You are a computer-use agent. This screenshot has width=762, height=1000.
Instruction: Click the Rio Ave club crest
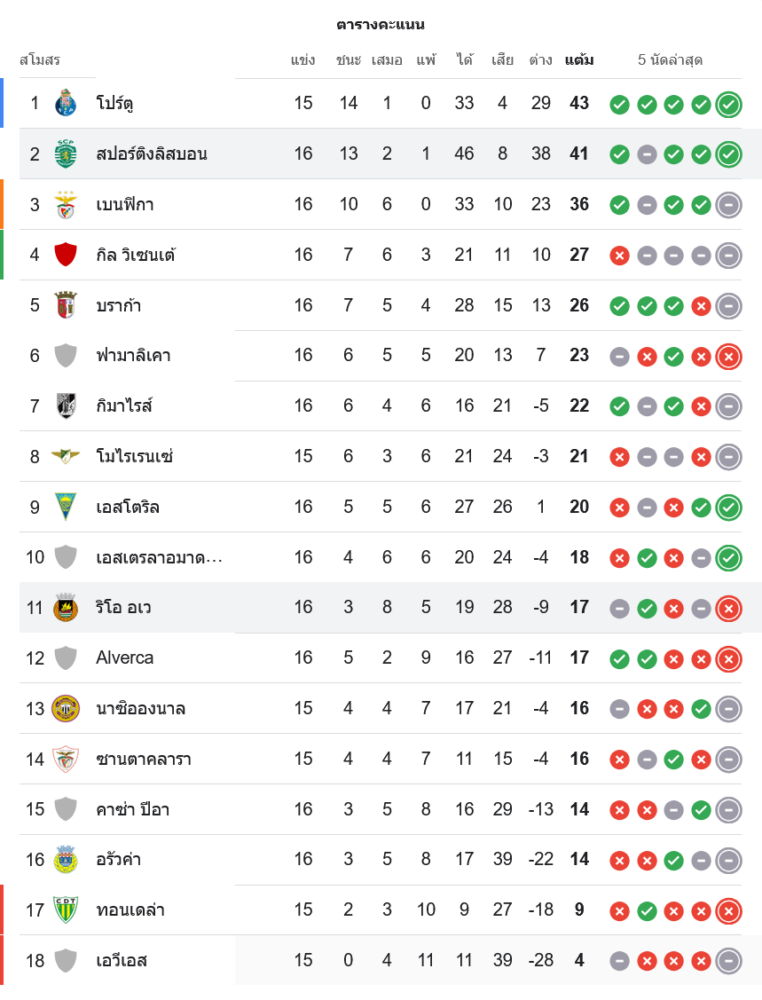(x=66, y=607)
